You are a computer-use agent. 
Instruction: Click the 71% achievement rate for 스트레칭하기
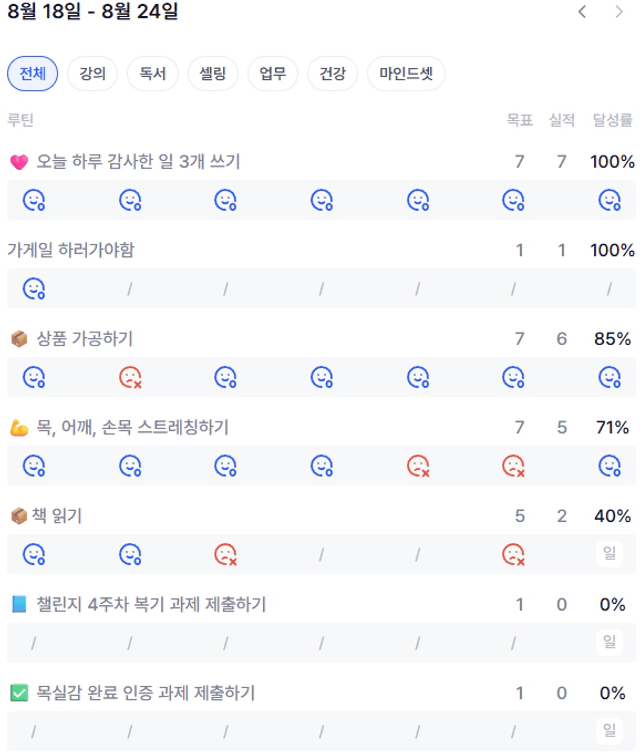point(612,427)
